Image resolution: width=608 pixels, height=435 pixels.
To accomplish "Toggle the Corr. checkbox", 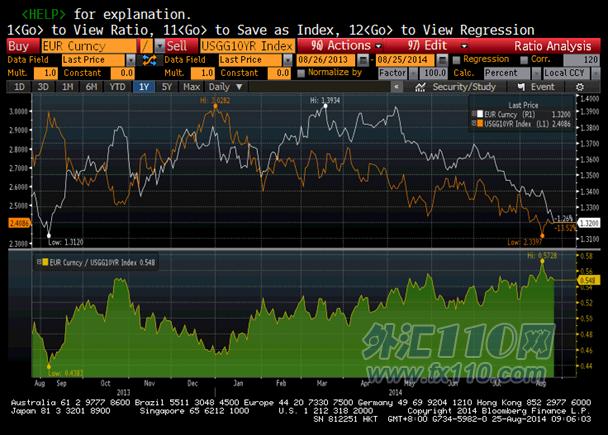I will (x=524, y=60).
